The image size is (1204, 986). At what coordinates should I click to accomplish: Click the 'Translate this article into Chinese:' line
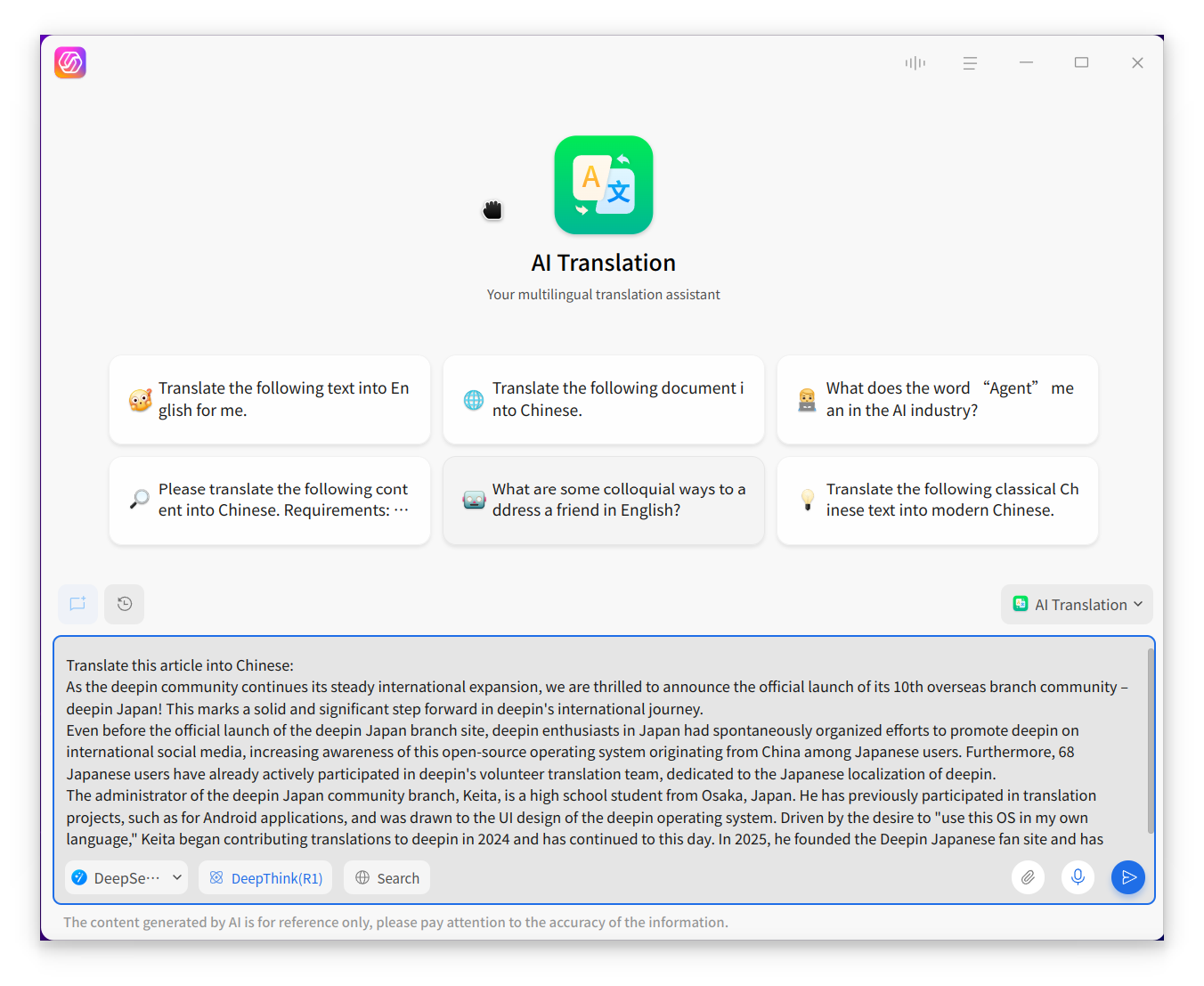click(x=180, y=665)
